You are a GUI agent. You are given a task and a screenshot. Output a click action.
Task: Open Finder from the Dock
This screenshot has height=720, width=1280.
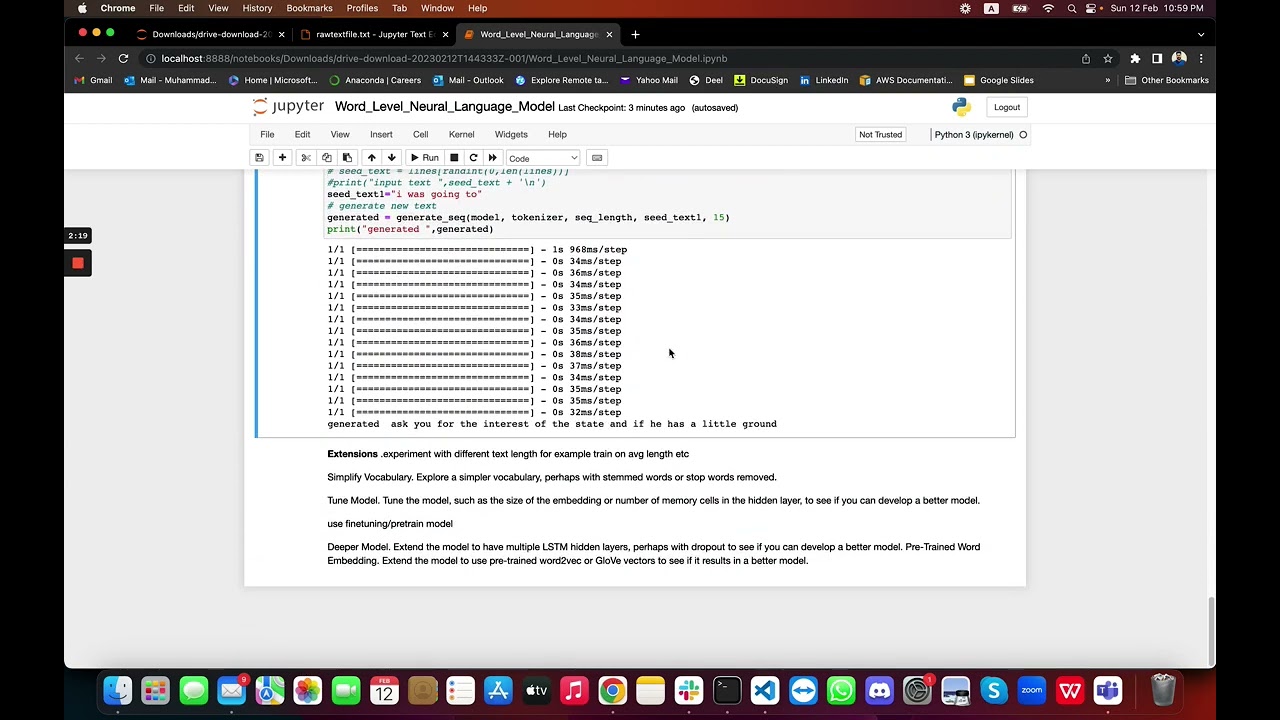click(118, 690)
